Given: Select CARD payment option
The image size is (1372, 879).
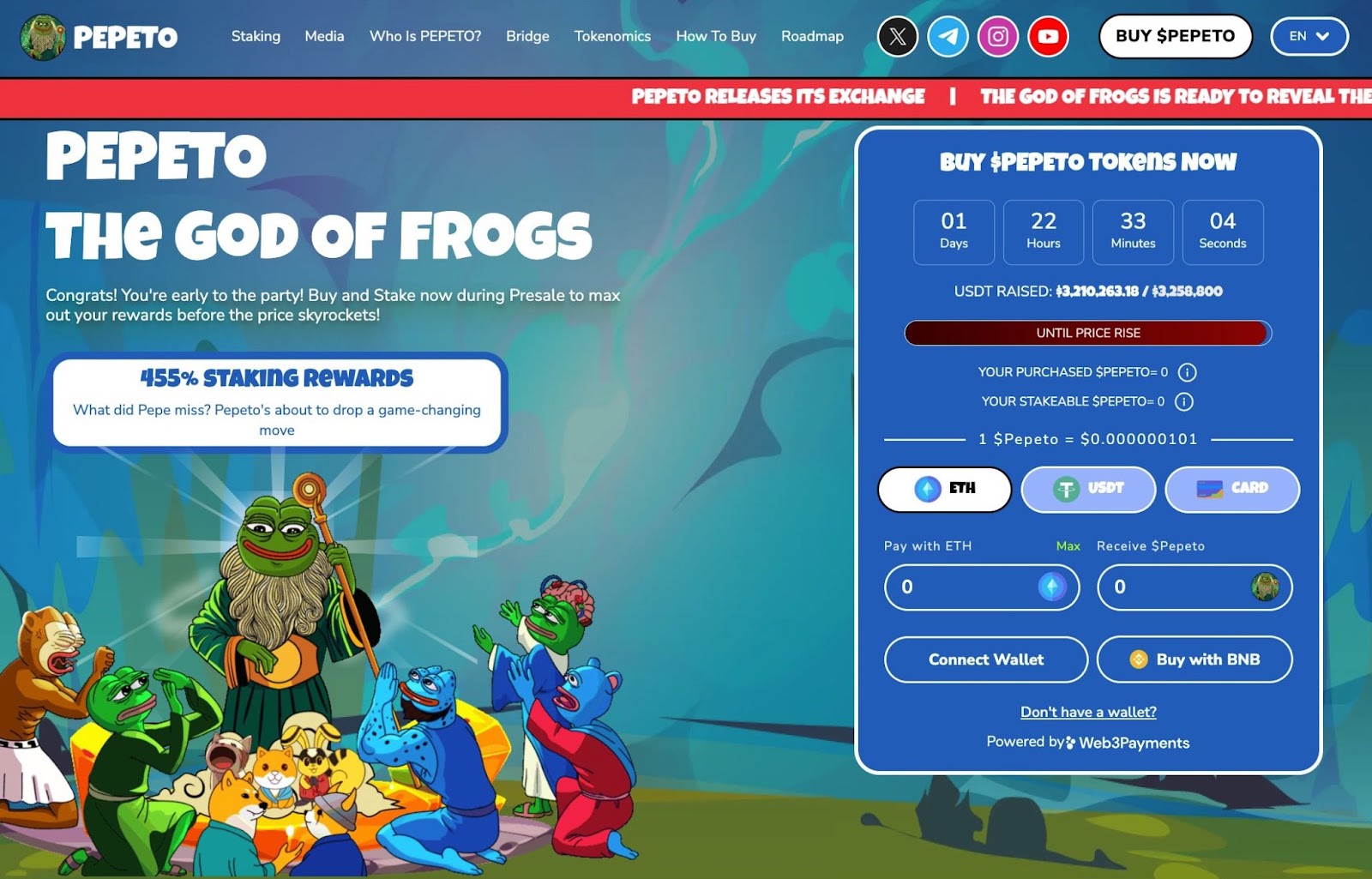Looking at the screenshot, I should coord(1232,489).
